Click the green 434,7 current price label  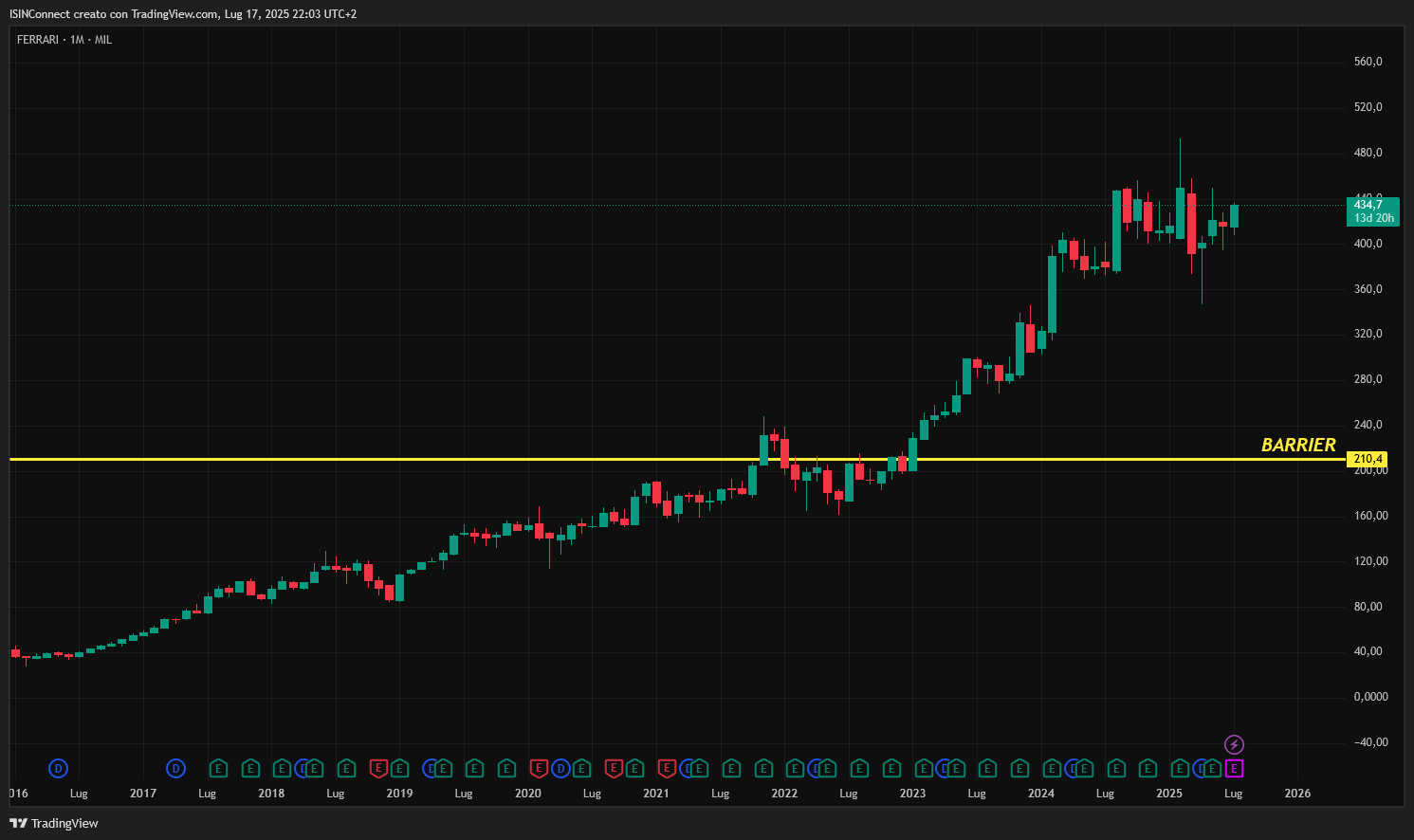pos(1372,210)
